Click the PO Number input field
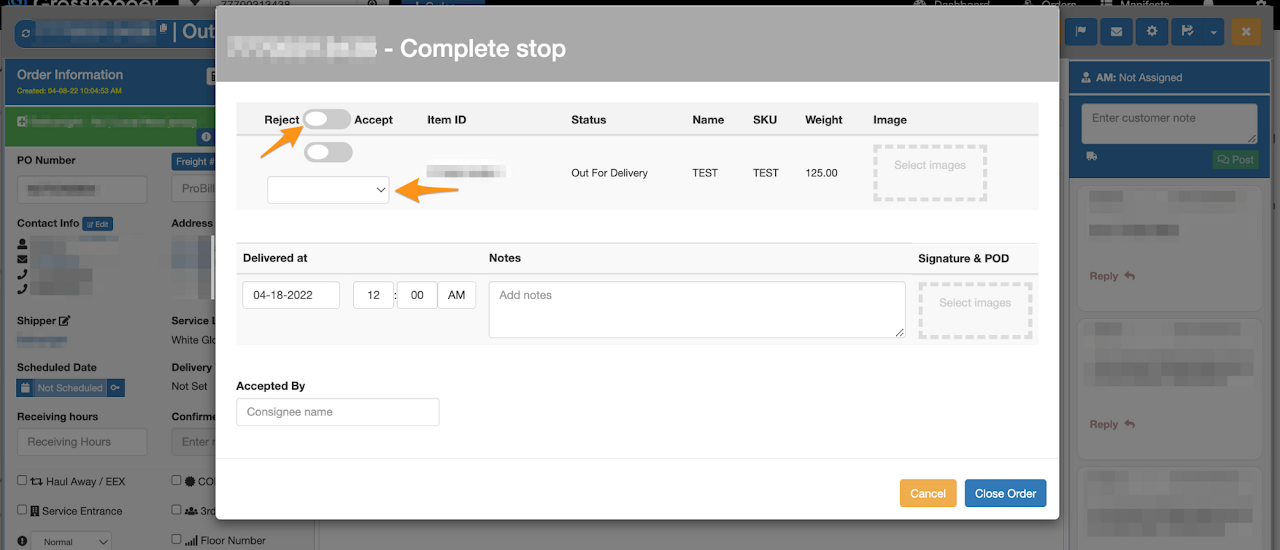Screen dimensions: 1280x550 (x=82, y=190)
